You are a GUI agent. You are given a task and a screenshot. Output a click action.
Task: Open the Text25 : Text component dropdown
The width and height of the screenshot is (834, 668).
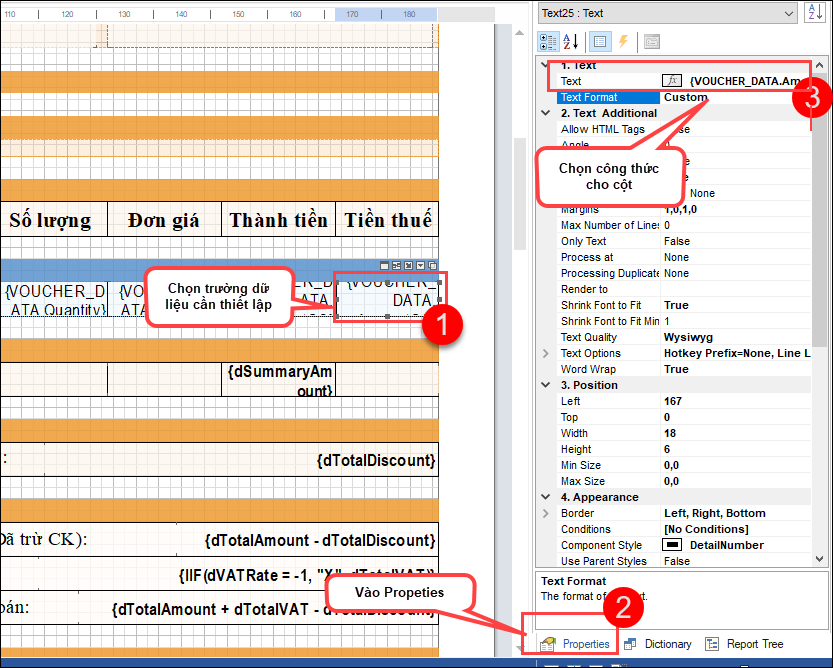click(x=787, y=13)
